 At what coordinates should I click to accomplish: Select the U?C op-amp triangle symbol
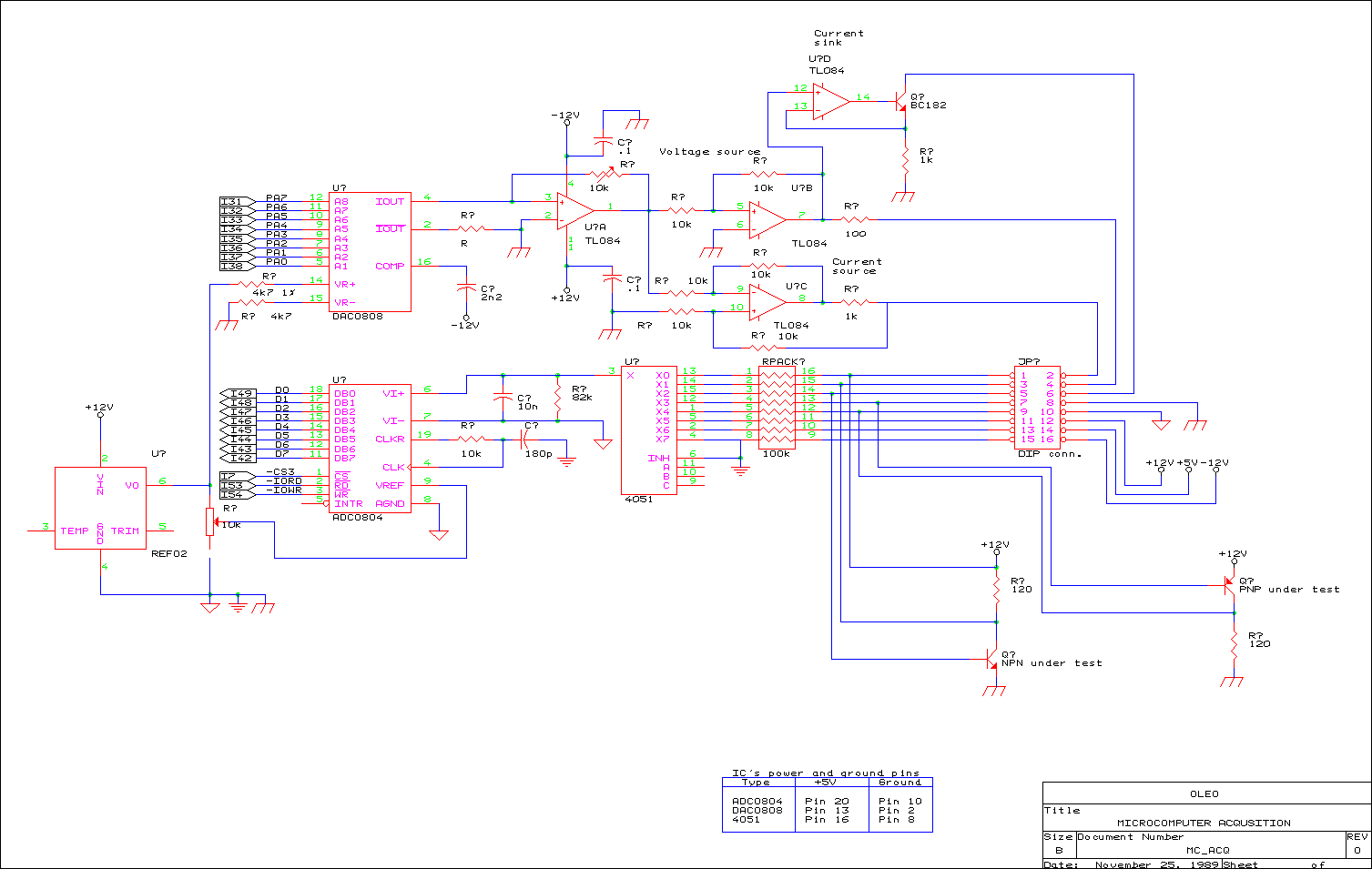pyautogui.click(x=767, y=302)
